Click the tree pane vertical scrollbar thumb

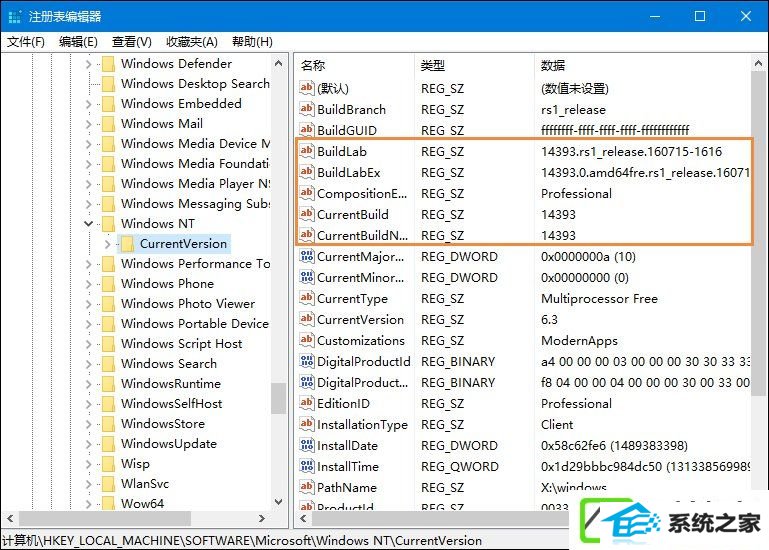tap(279, 398)
